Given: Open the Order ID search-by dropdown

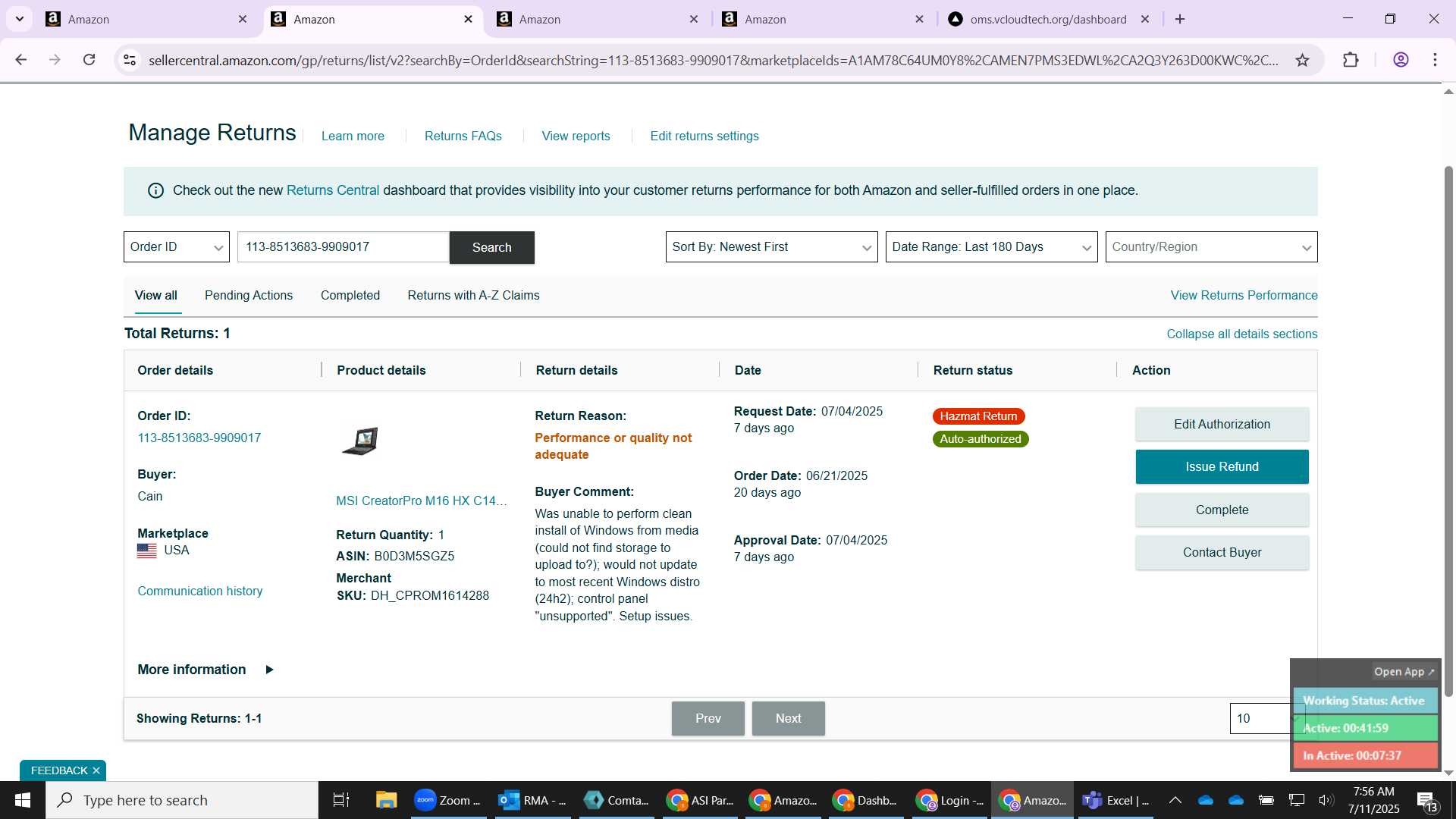Looking at the screenshot, I should pyautogui.click(x=177, y=247).
